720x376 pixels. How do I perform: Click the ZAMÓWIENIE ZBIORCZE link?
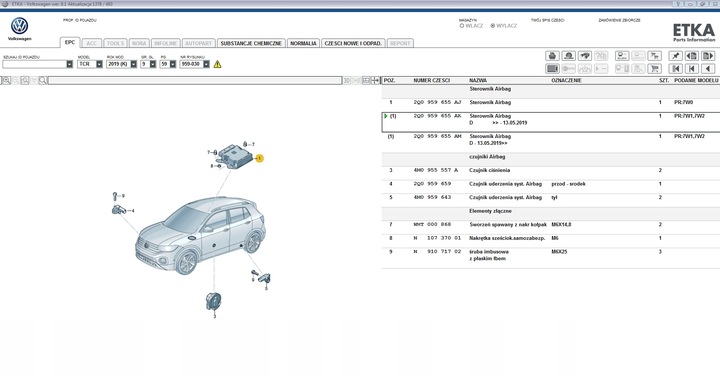619,20
